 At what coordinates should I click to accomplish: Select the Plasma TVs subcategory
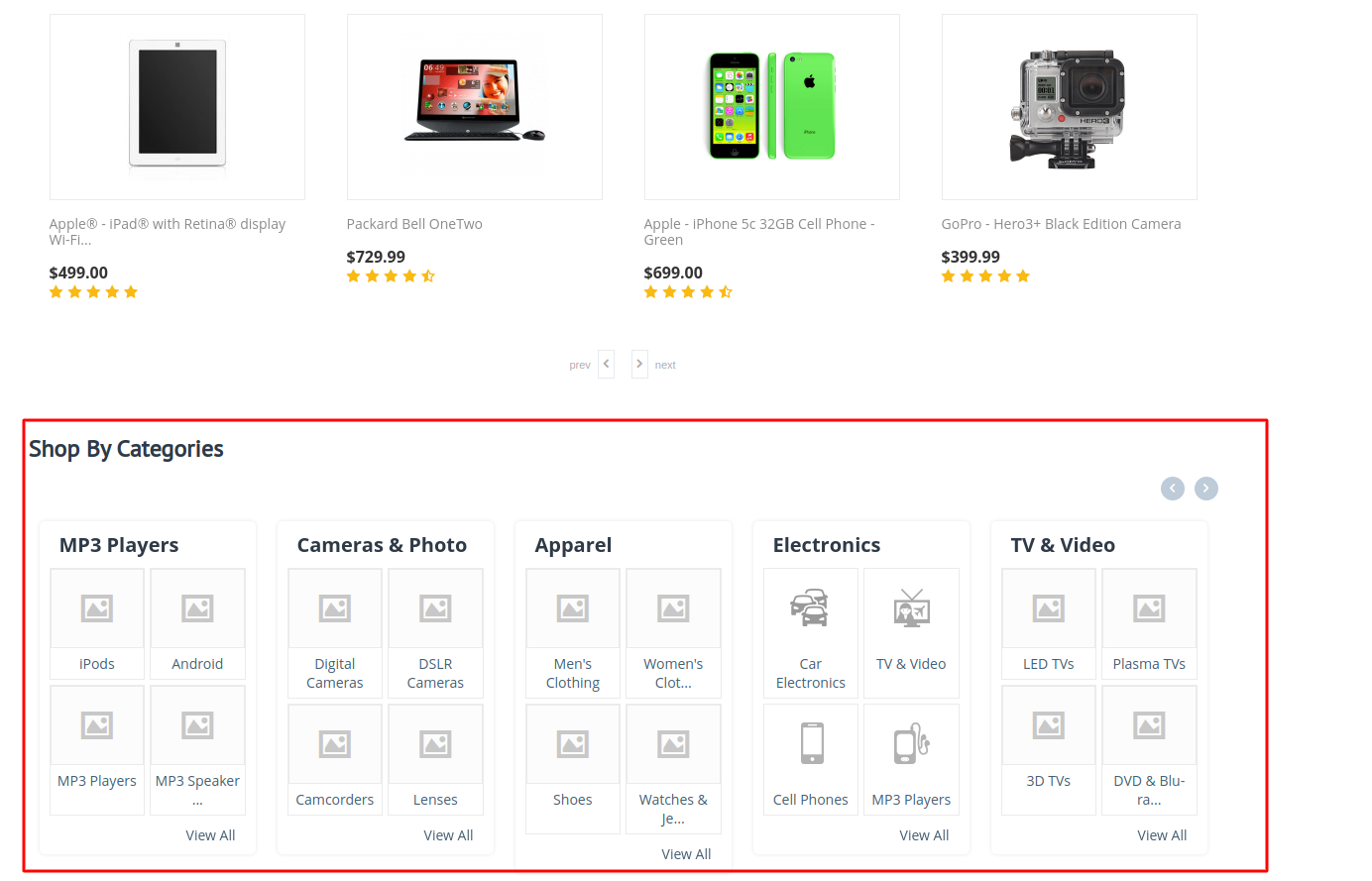pyautogui.click(x=1149, y=664)
